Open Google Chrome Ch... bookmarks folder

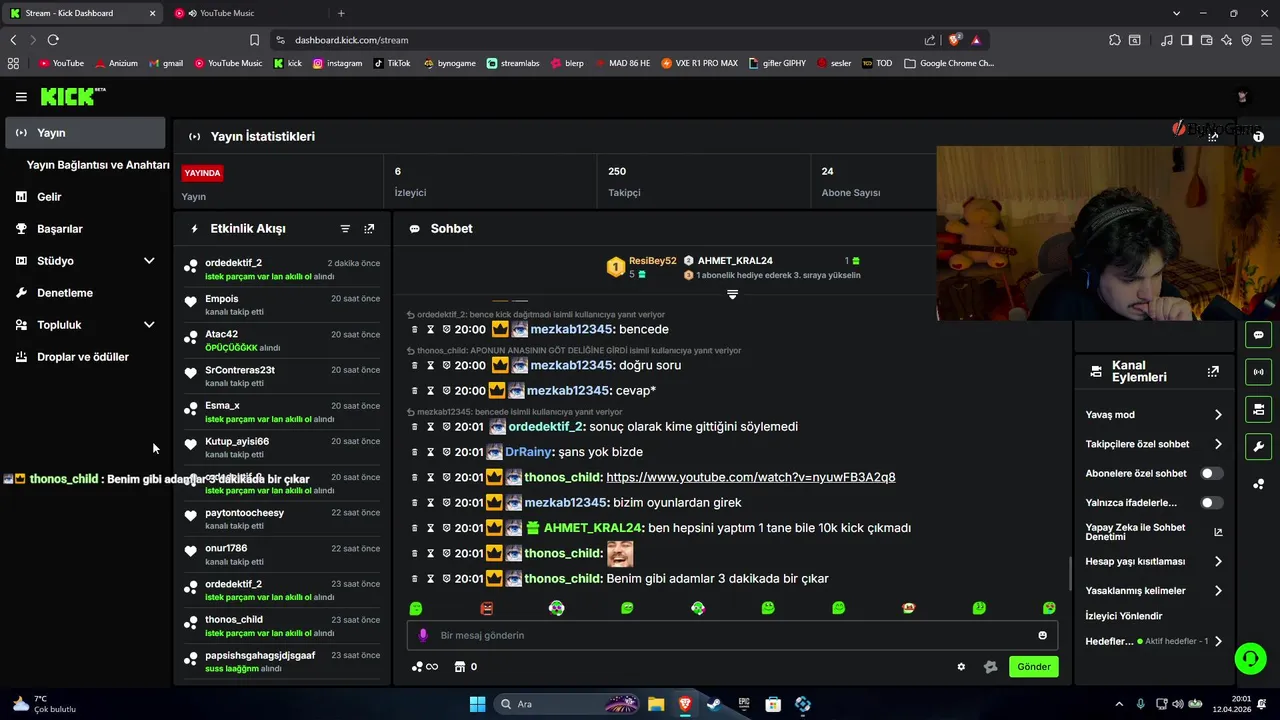949,63
